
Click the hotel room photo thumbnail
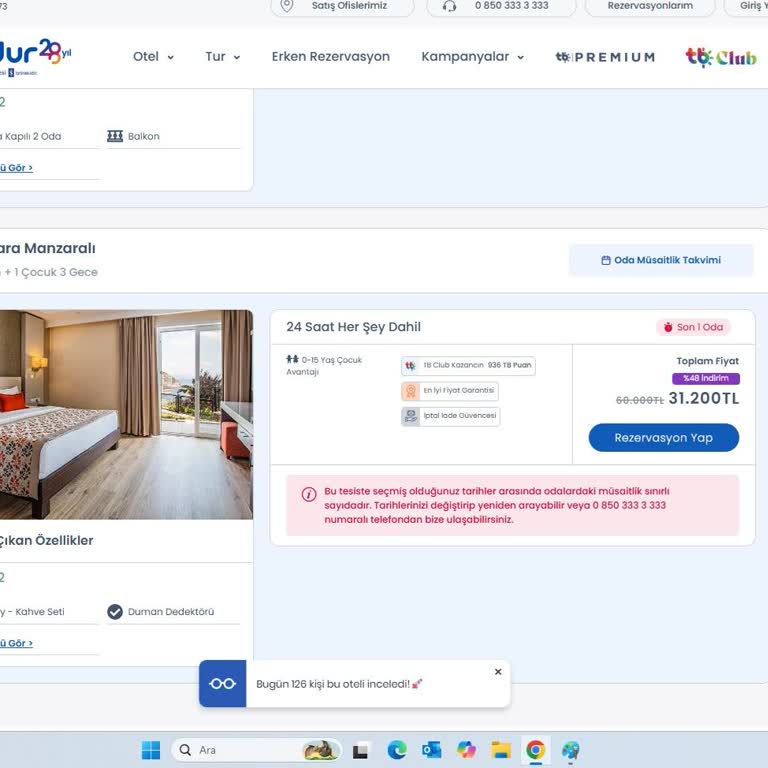click(126, 414)
